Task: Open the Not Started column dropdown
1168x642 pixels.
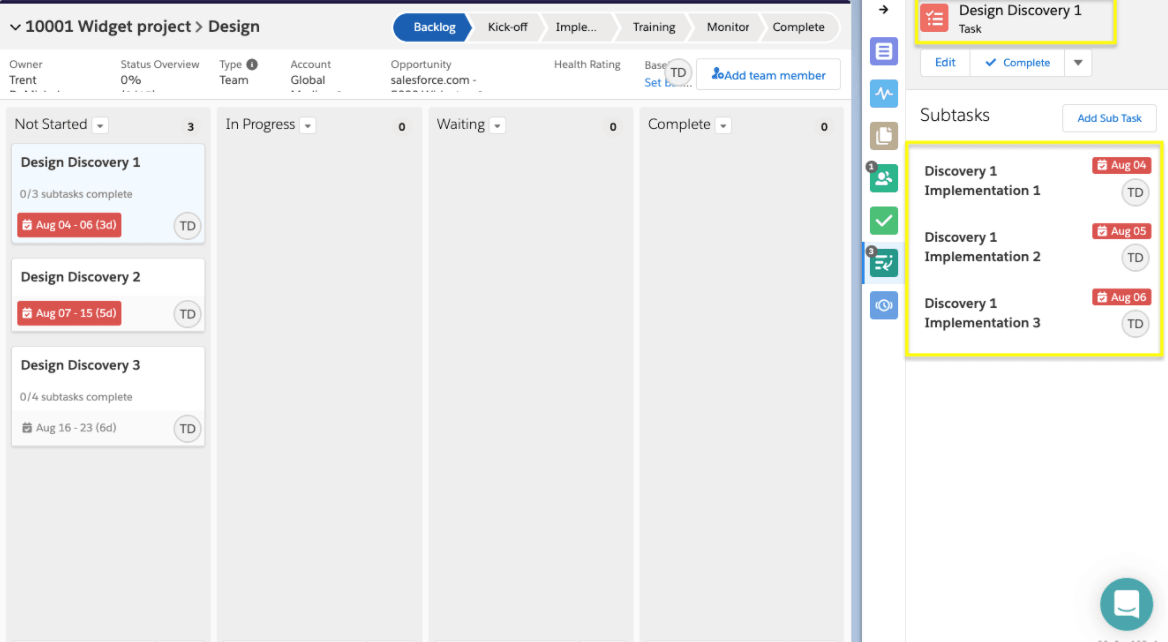Action: [x=100, y=125]
